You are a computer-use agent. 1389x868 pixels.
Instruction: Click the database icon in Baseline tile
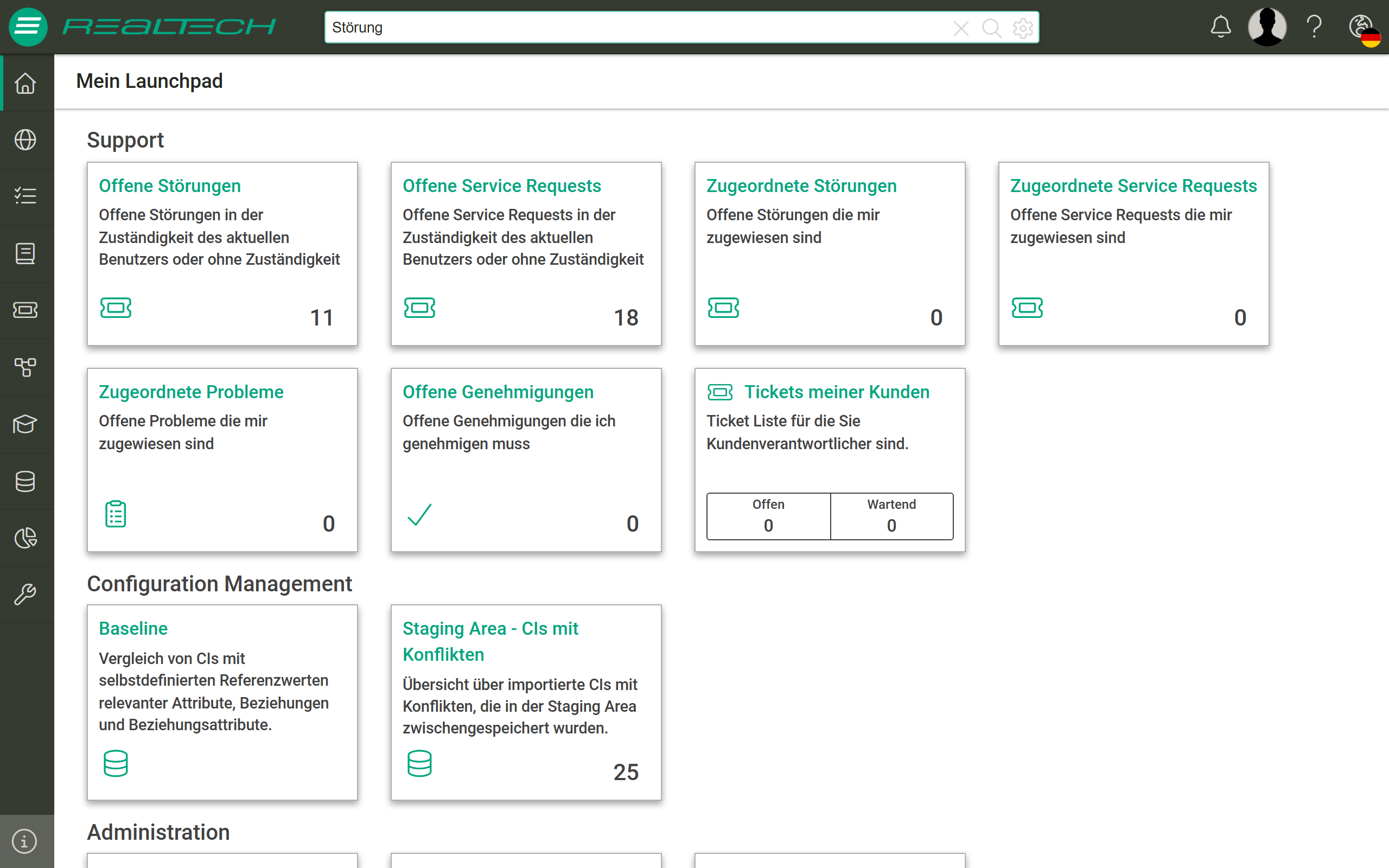(116, 763)
